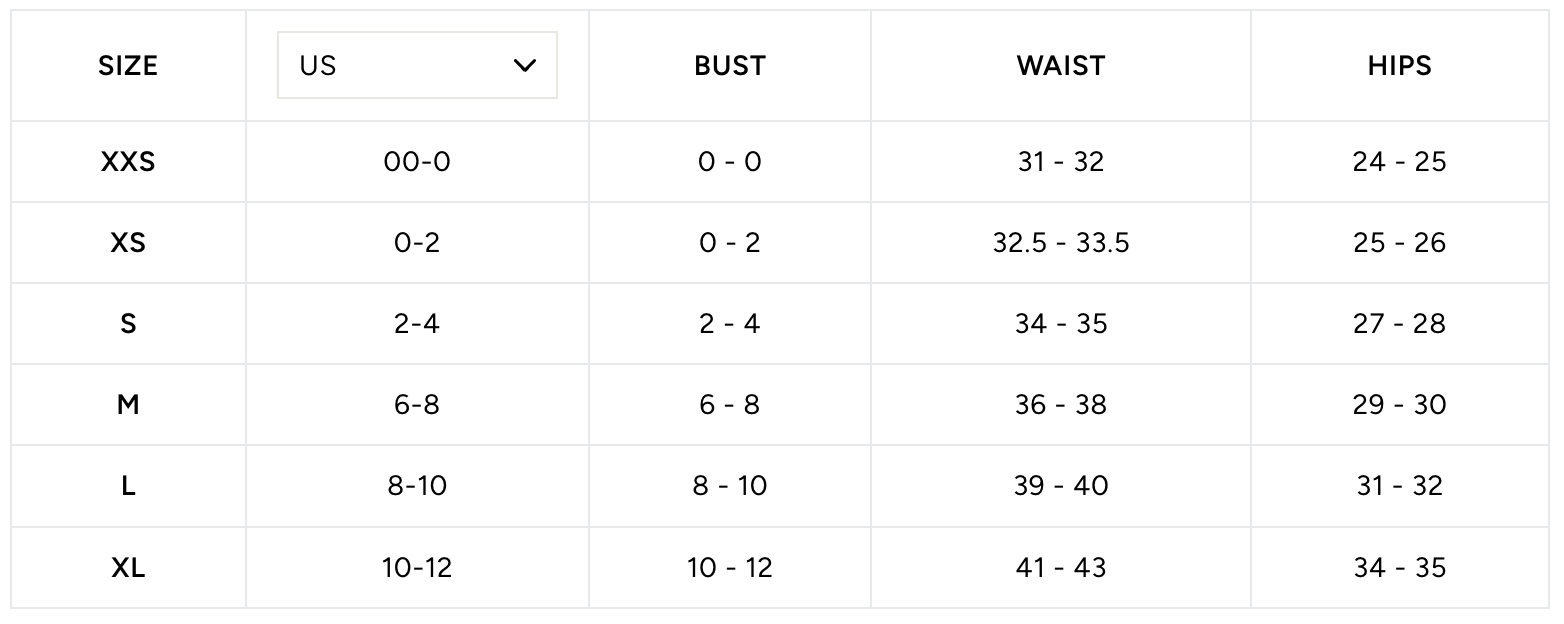
Task: Select the M size row label
Action: click(128, 405)
